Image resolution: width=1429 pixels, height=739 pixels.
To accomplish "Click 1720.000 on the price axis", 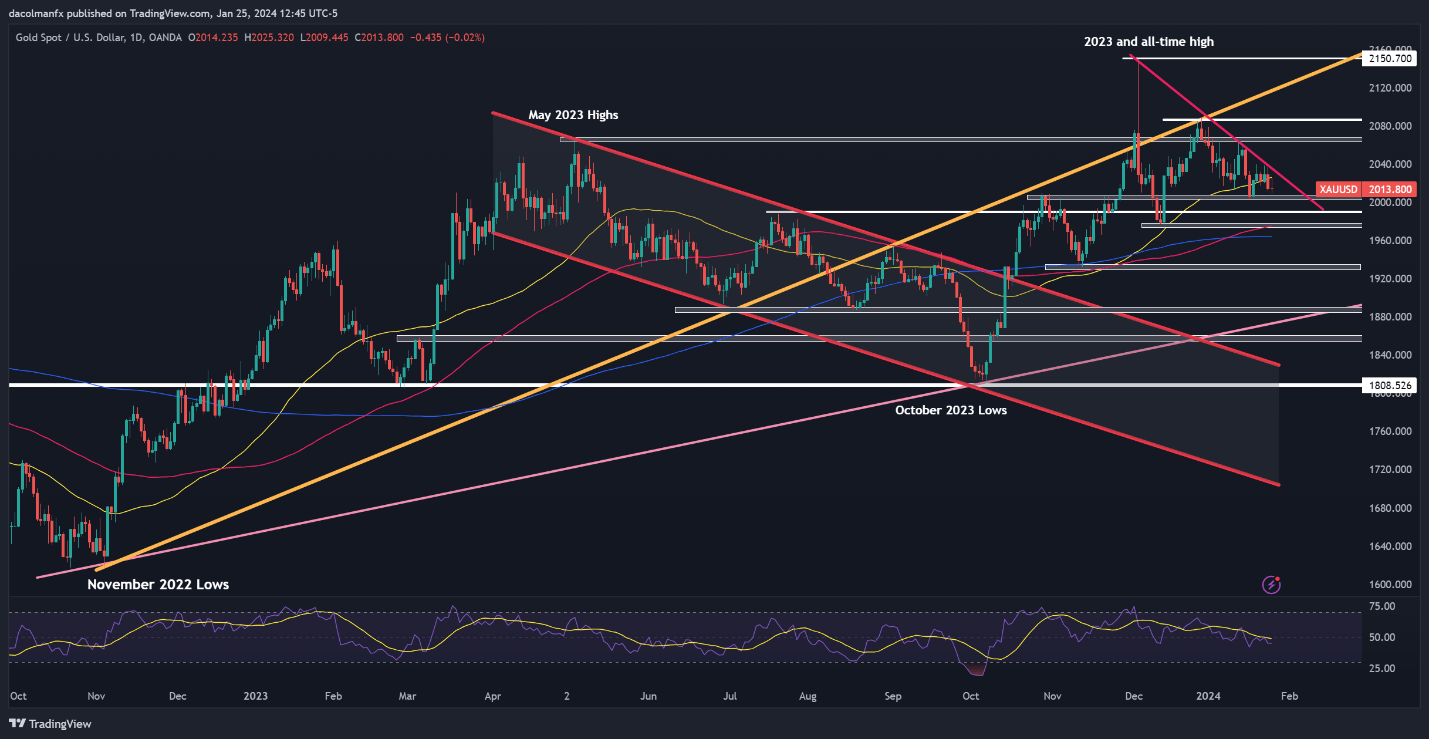I will [x=1391, y=470].
